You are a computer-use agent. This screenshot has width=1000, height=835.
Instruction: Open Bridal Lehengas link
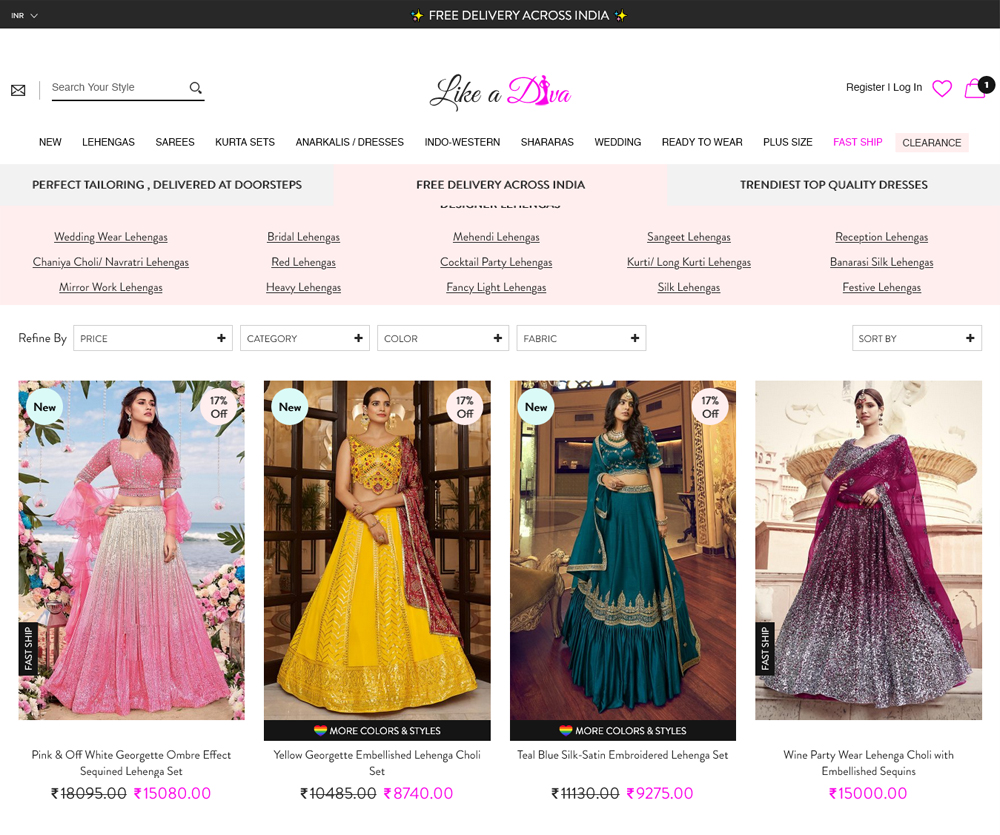pyautogui.click(x=304, y=237)
